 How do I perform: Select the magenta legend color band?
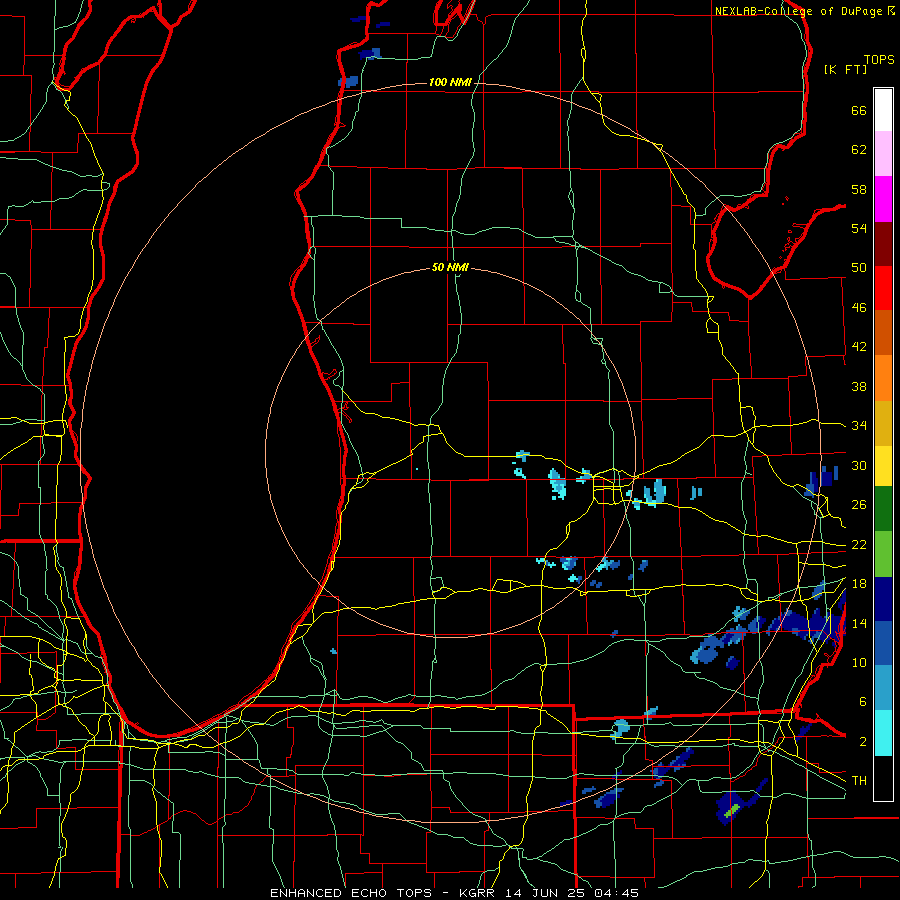coord(883,199)
